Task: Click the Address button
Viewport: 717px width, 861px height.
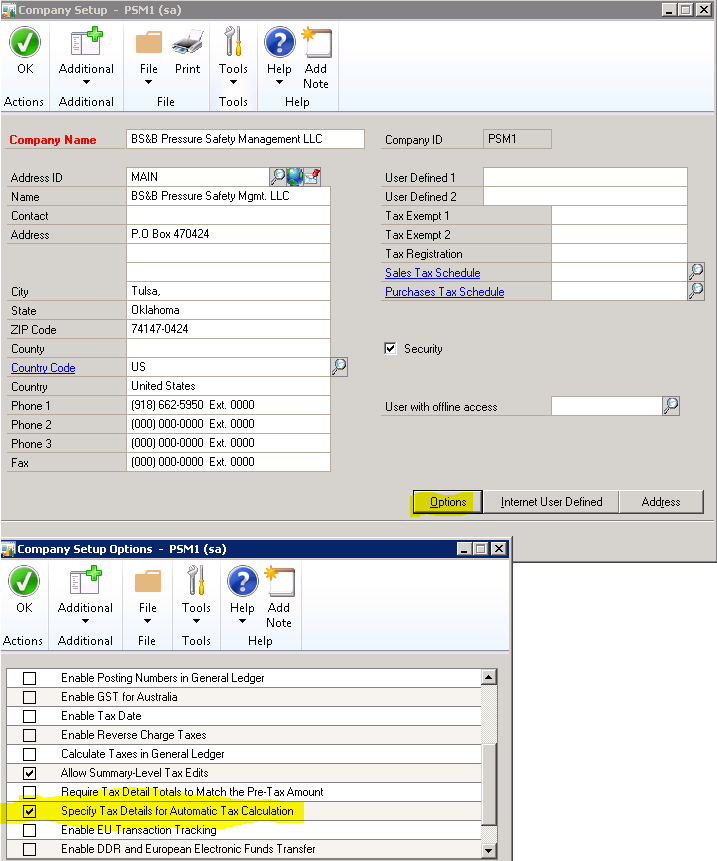Action: pyautogui.click(x=661, y=502)
